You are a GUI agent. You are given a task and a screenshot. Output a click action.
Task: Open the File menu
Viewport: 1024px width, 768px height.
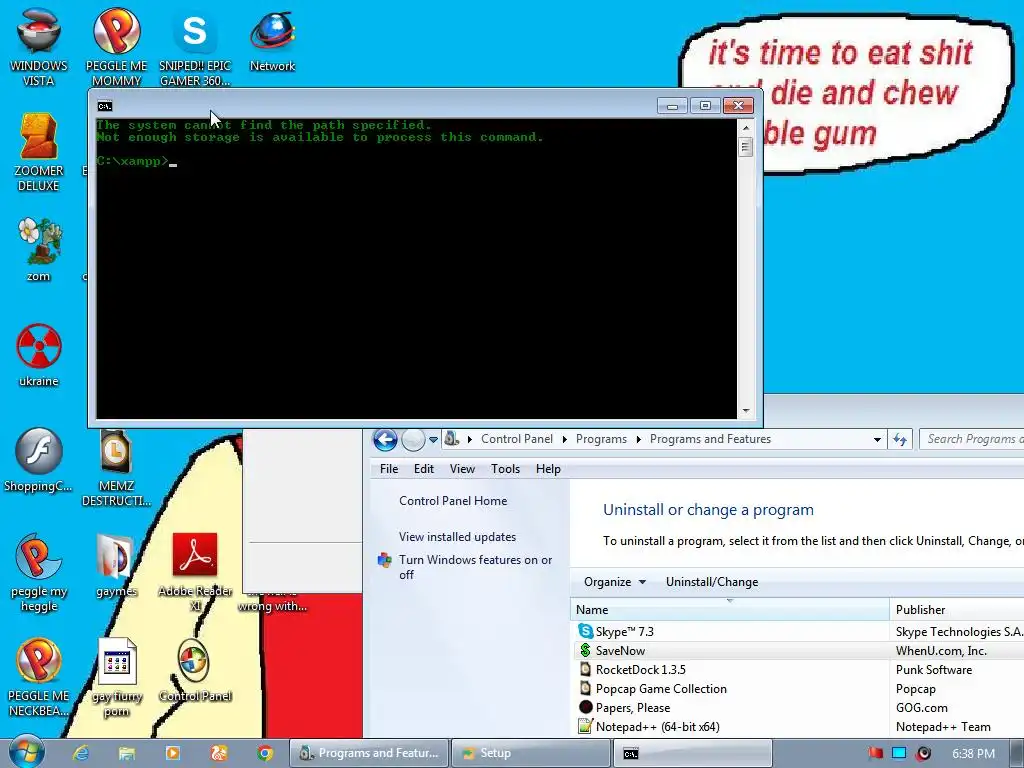pyautogui.click(x=389, y=469)
